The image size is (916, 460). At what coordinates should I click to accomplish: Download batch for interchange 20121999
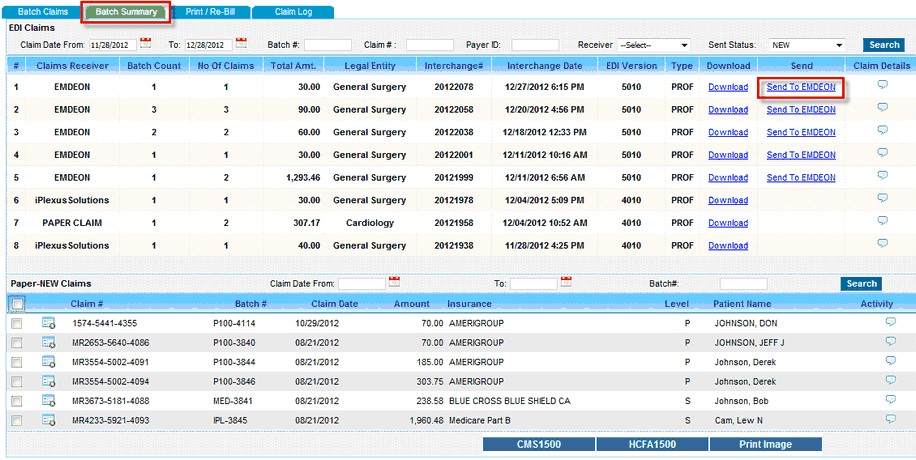pos(728,178)
